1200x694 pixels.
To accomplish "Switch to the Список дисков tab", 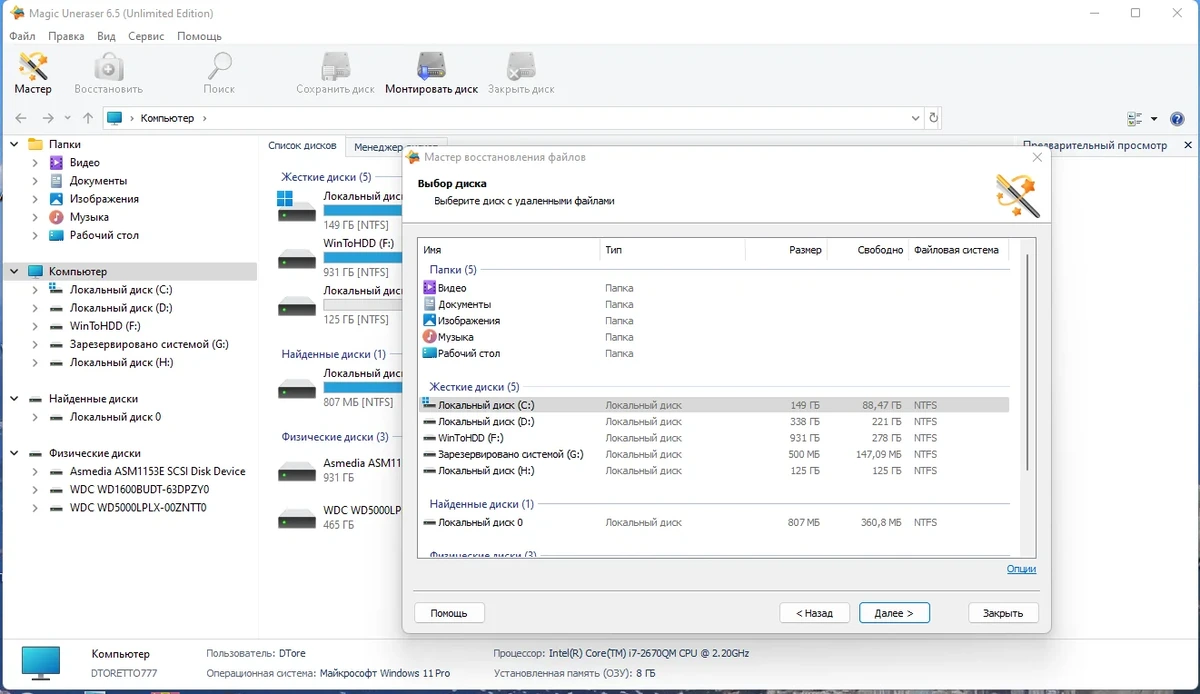I will 302,146.
